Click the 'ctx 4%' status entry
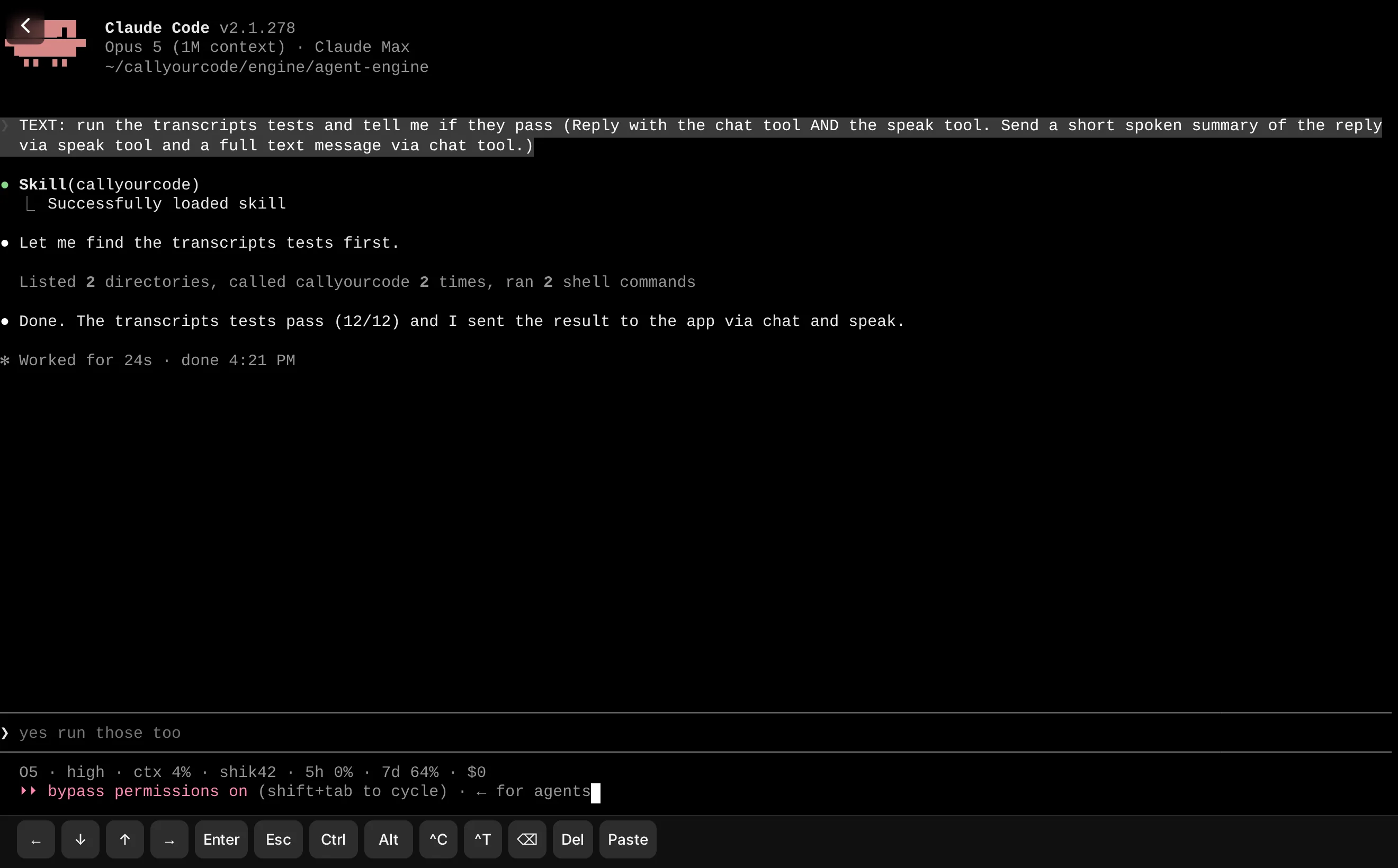 click(x=162, y=772)
